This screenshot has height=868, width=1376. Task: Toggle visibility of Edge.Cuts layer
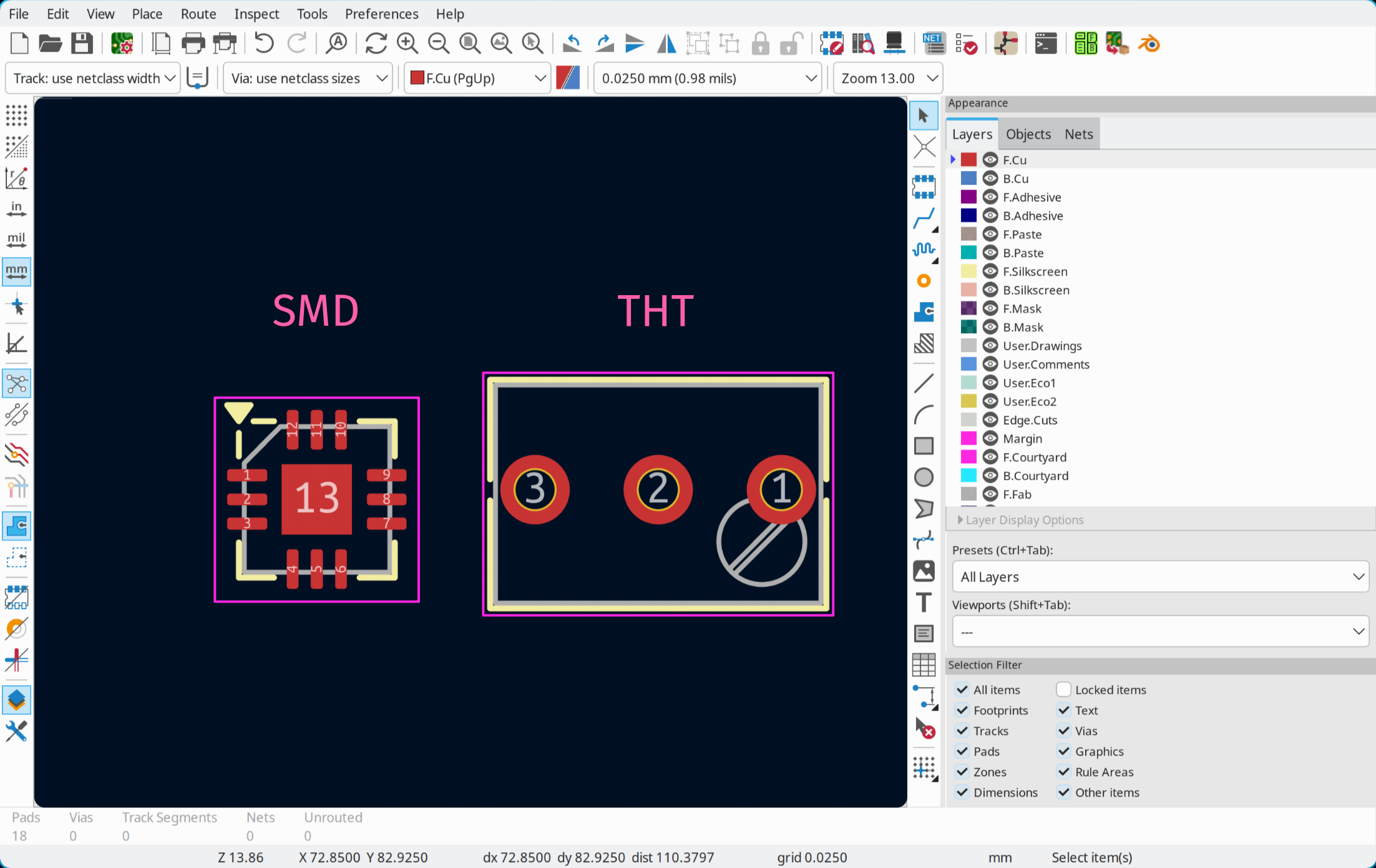(990, 420)
